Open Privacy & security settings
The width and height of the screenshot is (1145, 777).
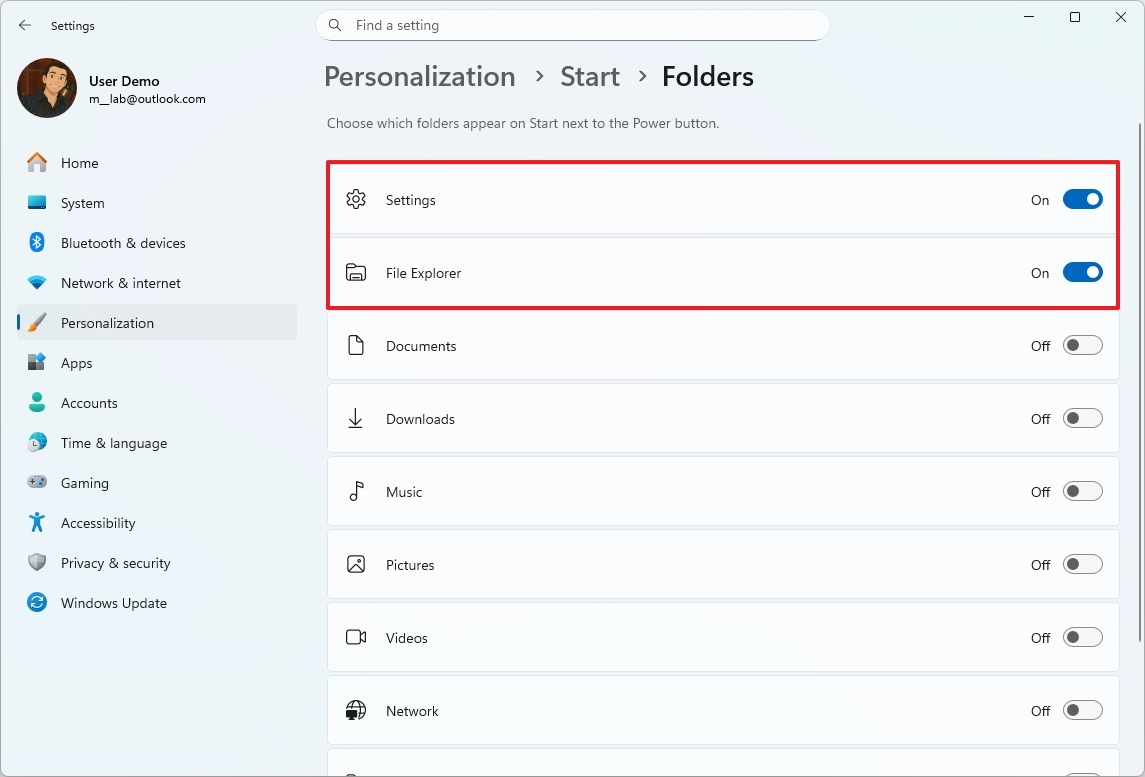115,563
